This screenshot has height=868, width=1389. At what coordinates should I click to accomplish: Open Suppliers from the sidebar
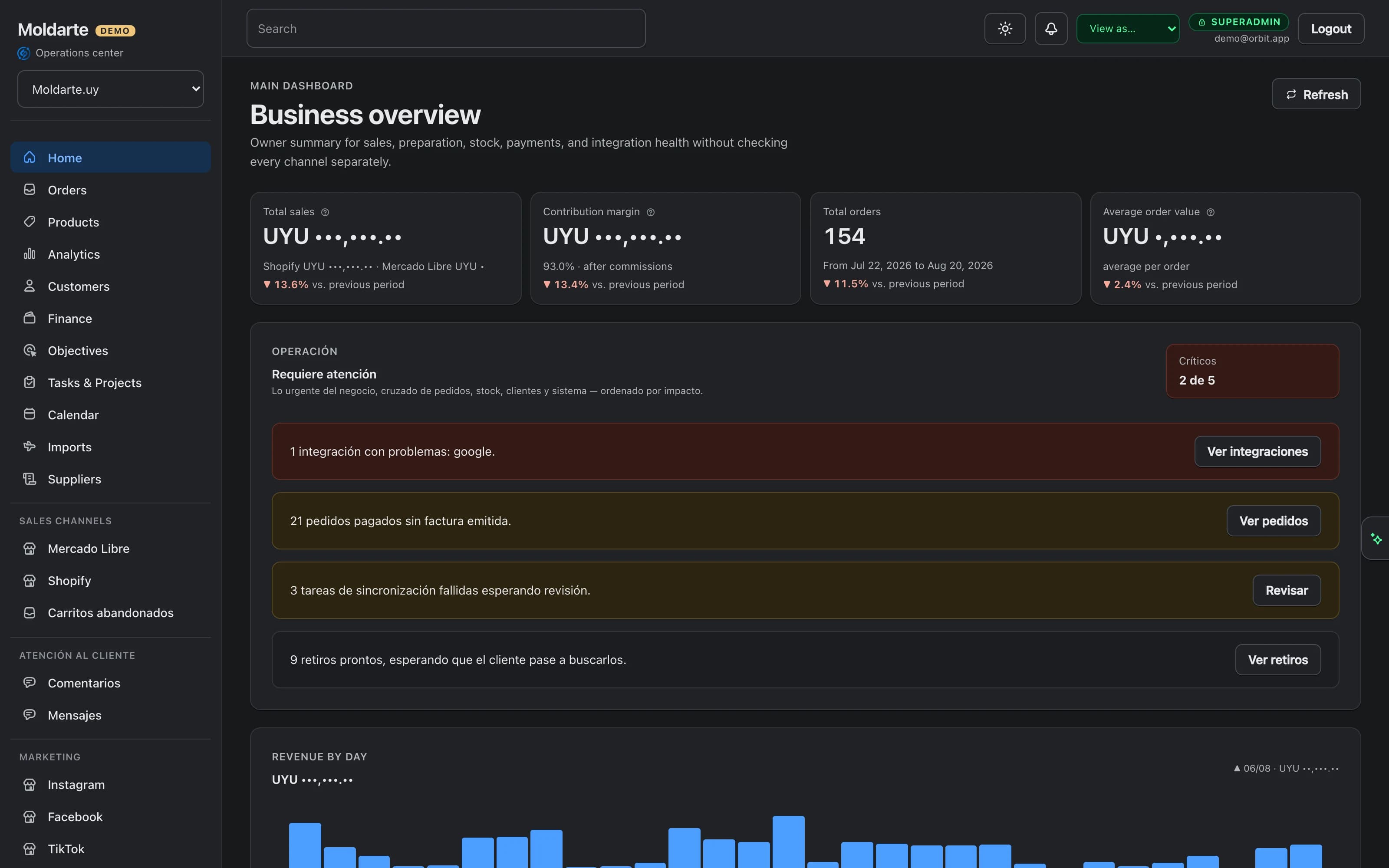coord(111,479)
